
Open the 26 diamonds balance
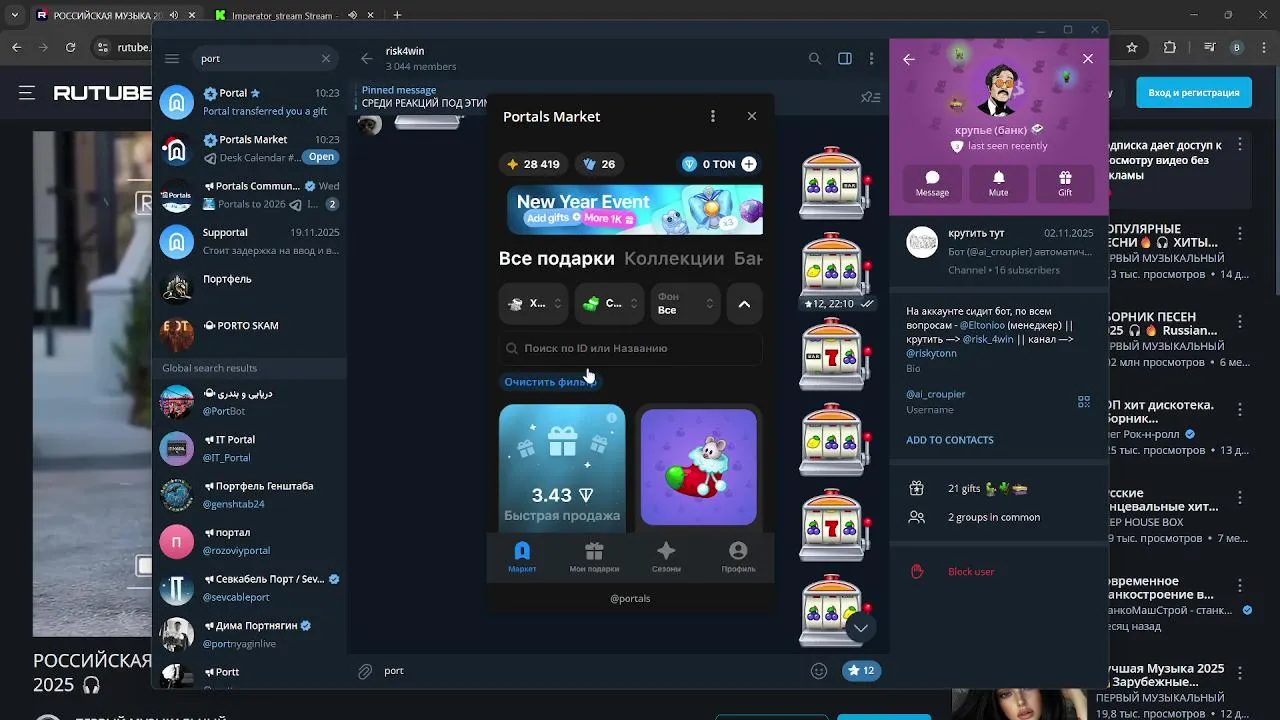[599, 164]
